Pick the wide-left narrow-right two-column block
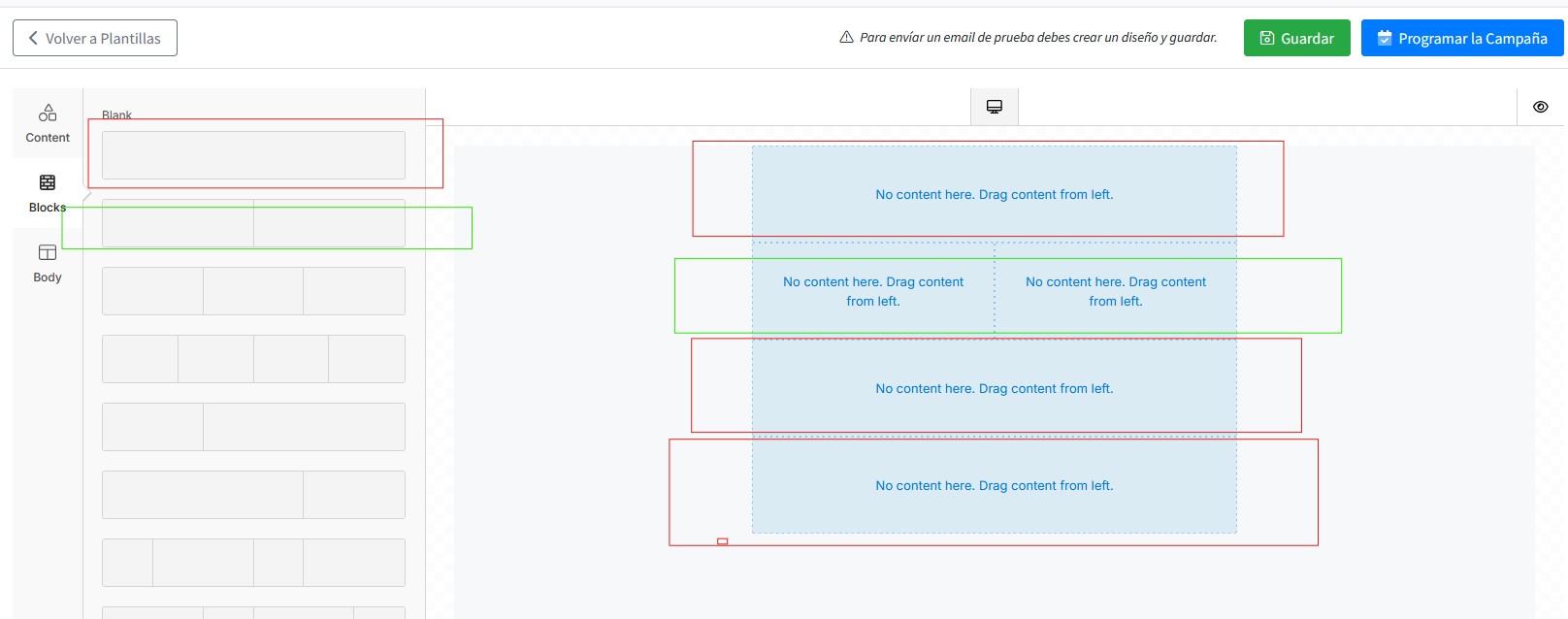 (x=253, y=495)
